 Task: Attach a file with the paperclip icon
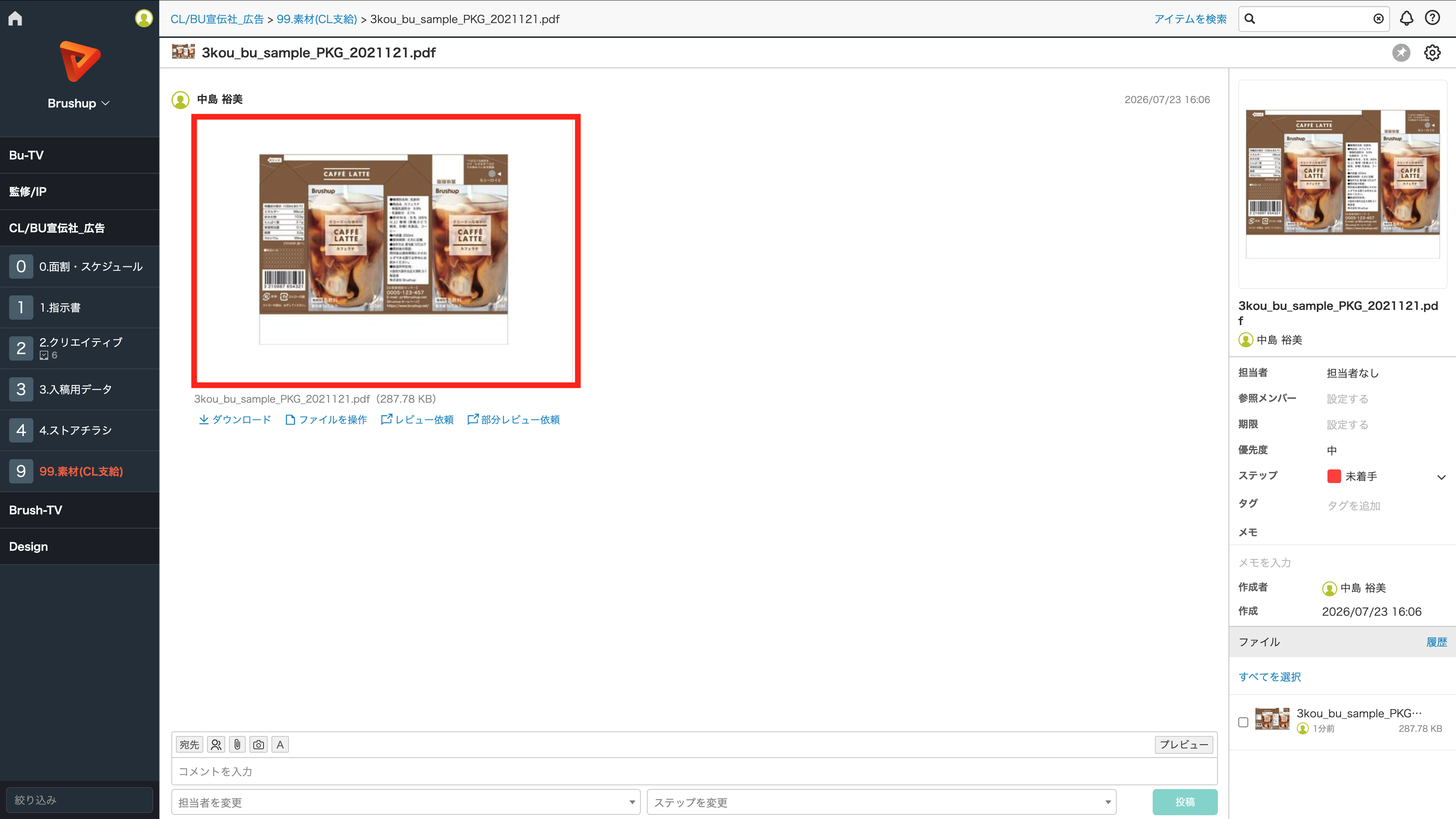pyautogui.click(x=237, y=744)
